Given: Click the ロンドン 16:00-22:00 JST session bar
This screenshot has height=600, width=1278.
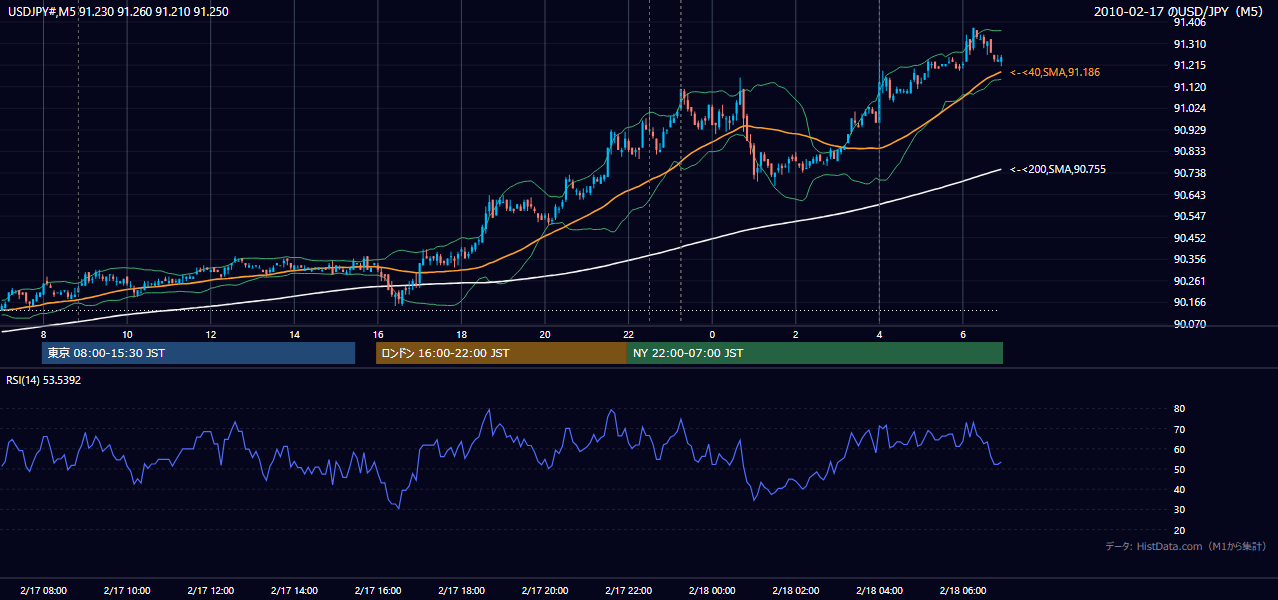Looking at the screenshot, I should pyautogui.click(x=501, y=353).
